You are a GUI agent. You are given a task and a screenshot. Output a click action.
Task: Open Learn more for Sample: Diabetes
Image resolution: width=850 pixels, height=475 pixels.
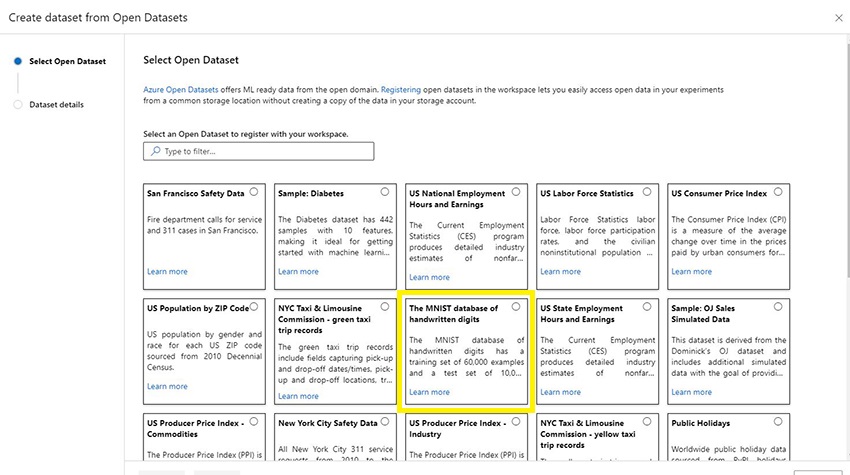(298, 272)
